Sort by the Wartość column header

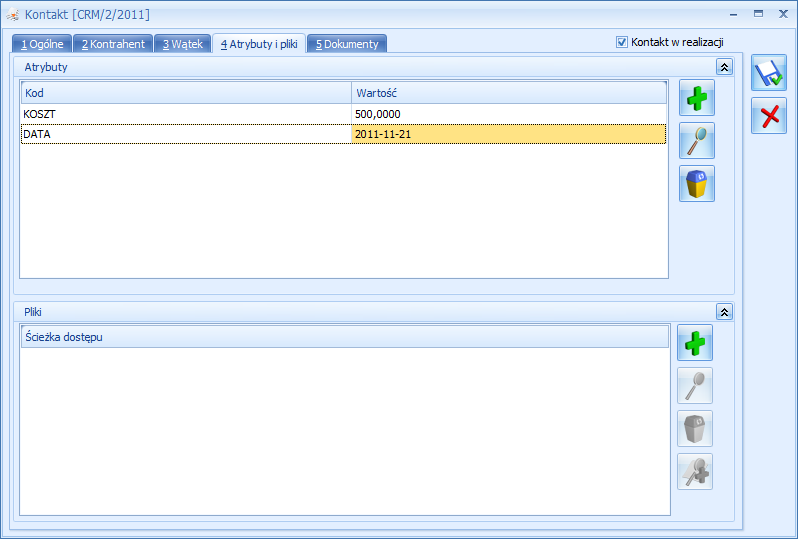pyautogui.click(x=509, y=93)
